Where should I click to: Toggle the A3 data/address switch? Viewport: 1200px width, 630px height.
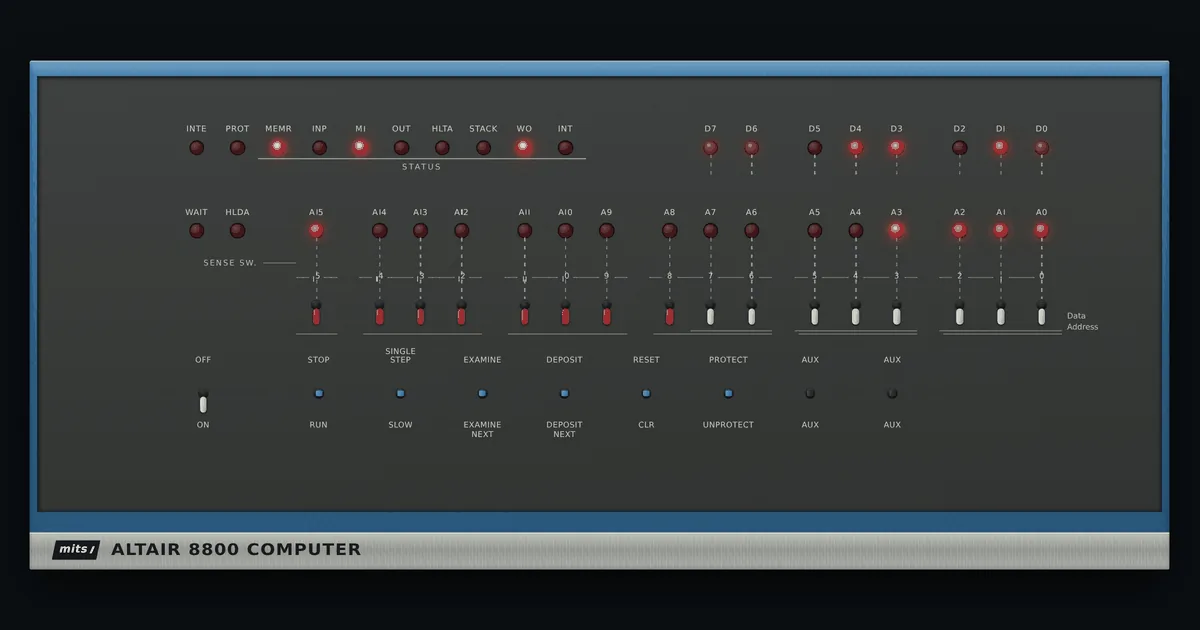(x=896, y=314)
